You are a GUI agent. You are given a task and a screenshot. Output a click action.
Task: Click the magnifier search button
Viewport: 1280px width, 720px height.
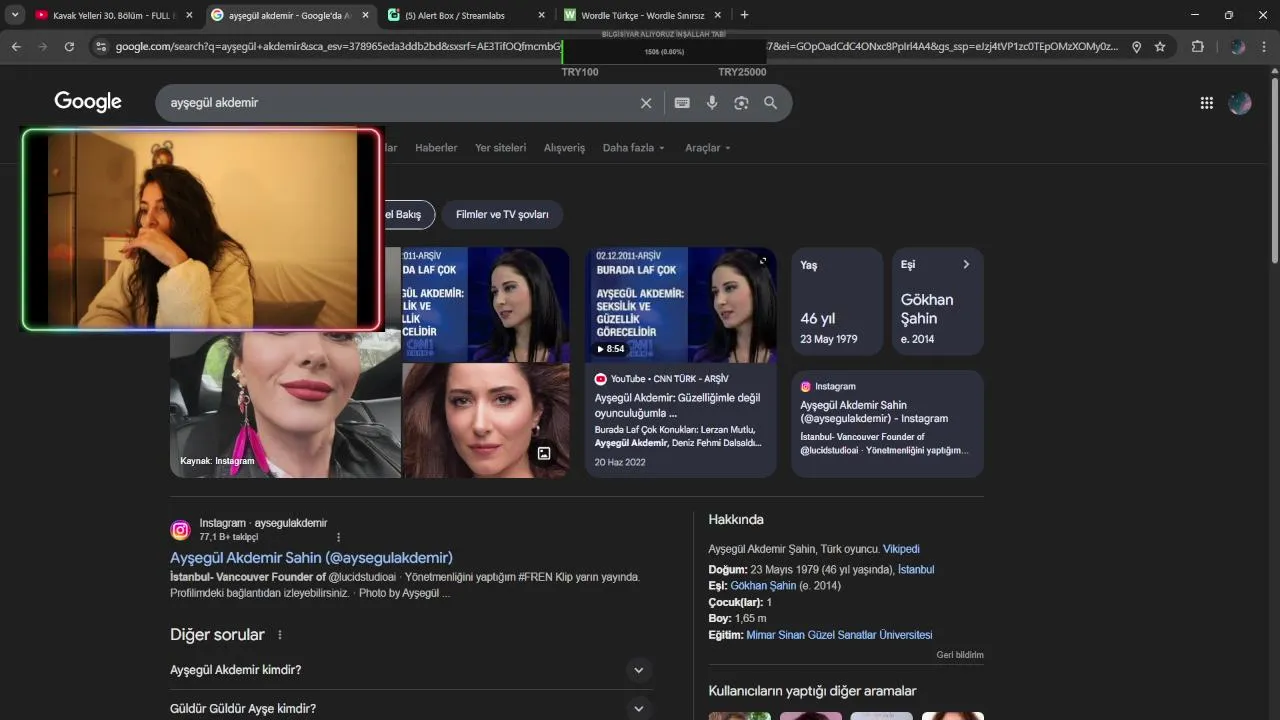[770, 103]
